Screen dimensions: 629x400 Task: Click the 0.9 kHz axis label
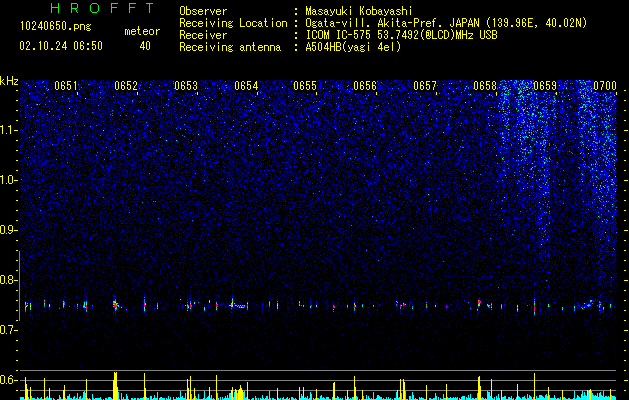click(x=9, y=230)
